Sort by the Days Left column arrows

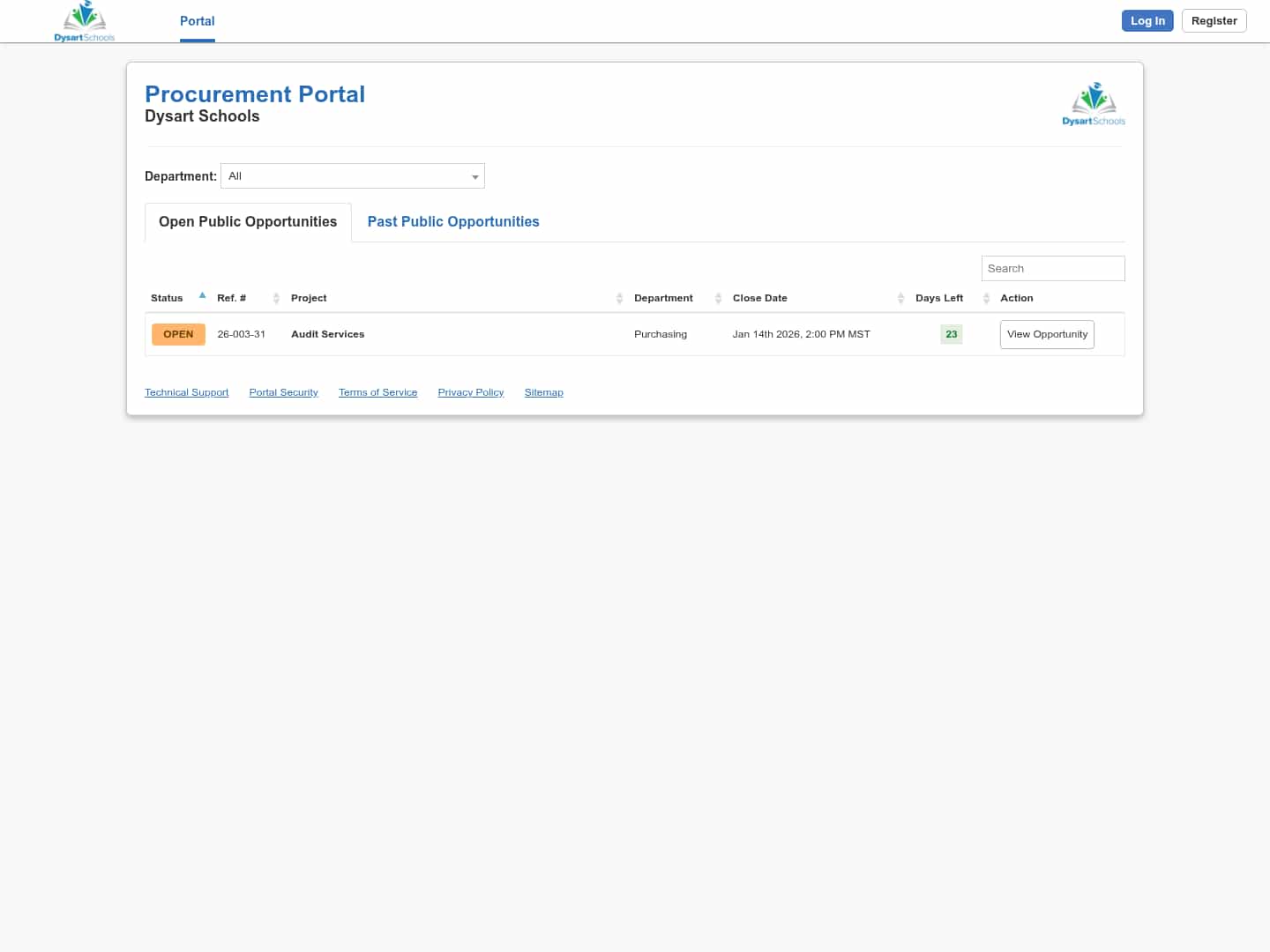click(986, 298)
